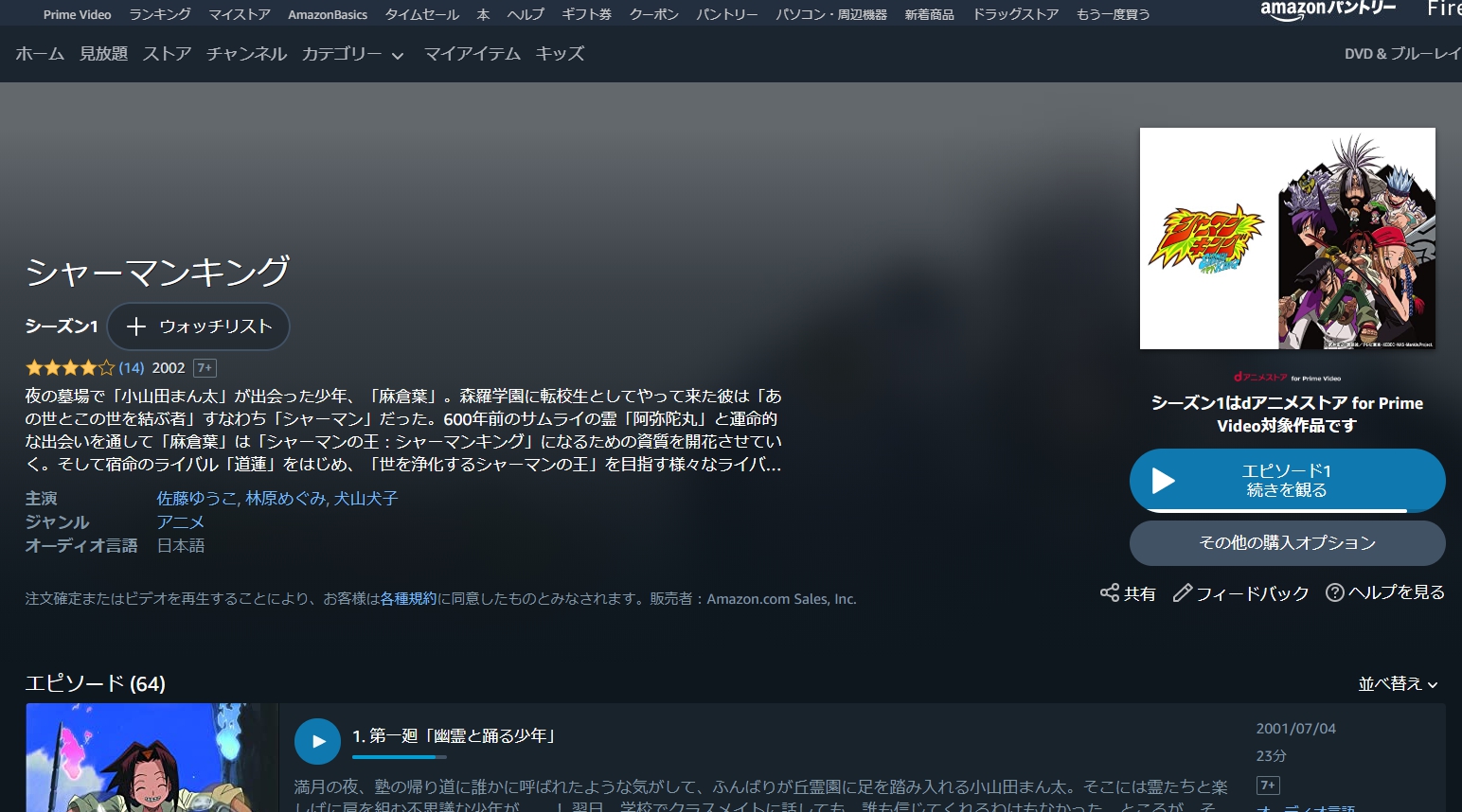Image resolution: width=1462 pixels, height=812 pixels.
Task: Open the クーポン link
Action: [653, 14]
